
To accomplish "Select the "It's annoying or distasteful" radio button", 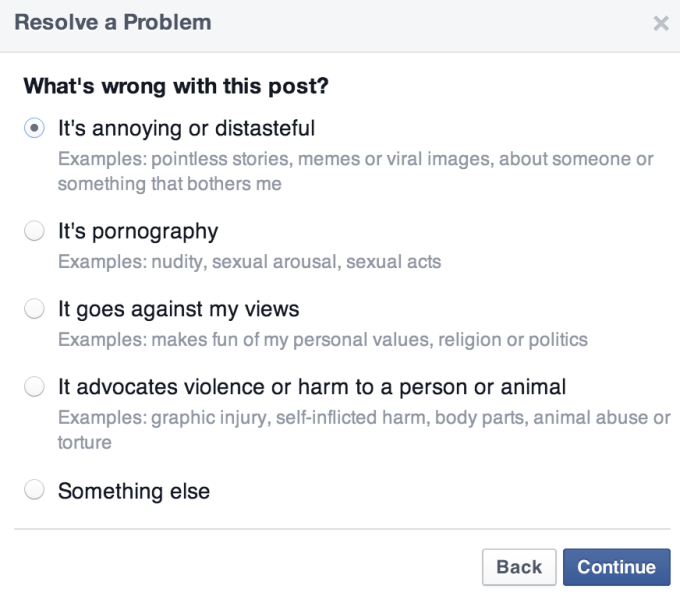I will [35, 129].
